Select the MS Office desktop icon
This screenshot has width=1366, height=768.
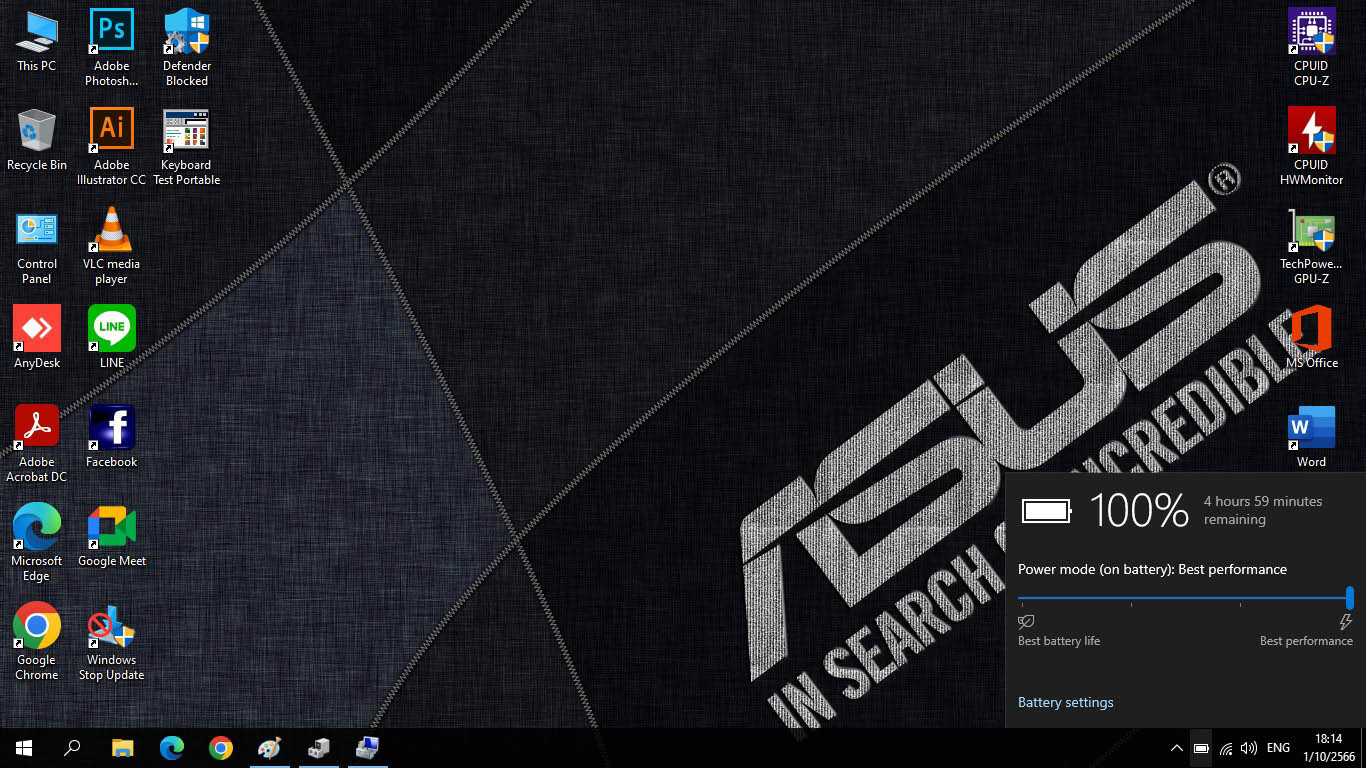tap(1311, 338)
